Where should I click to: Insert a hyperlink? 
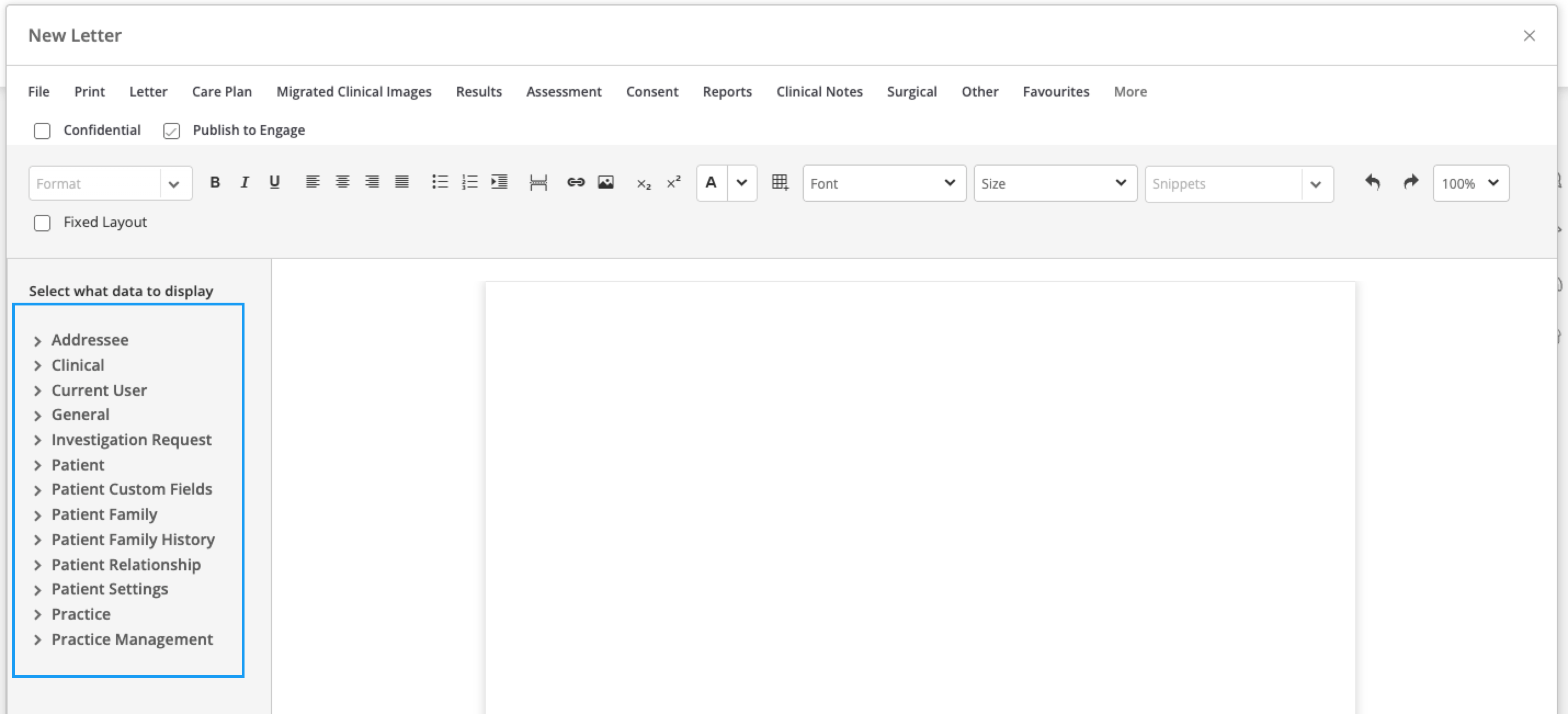576,183
